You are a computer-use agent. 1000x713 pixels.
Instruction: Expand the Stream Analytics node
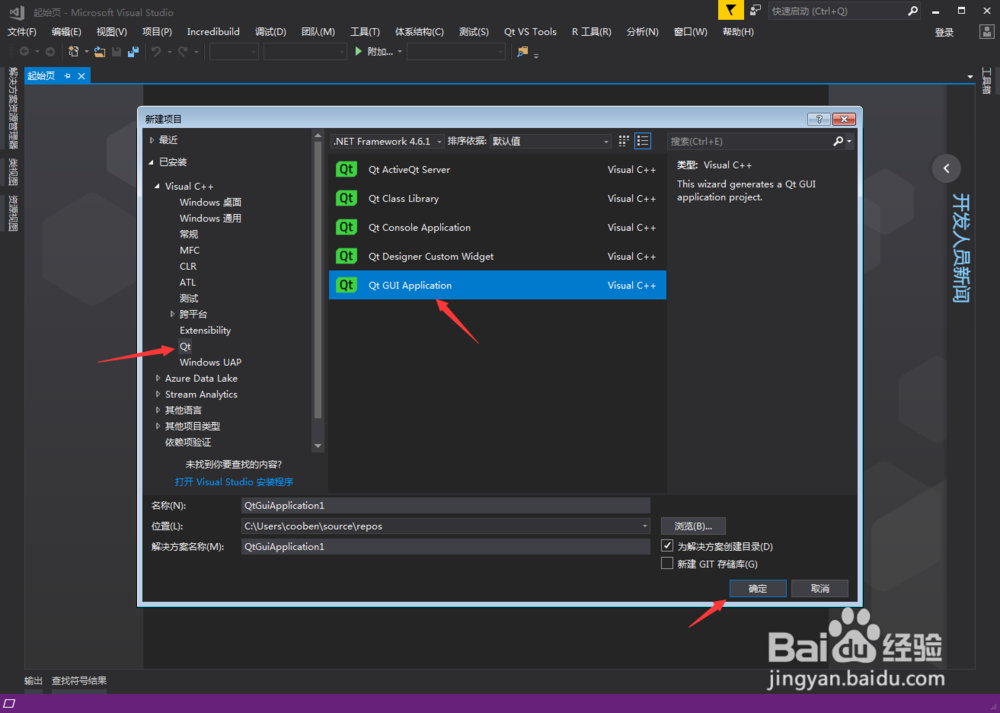pyautogui.click(x=158, y=394)
